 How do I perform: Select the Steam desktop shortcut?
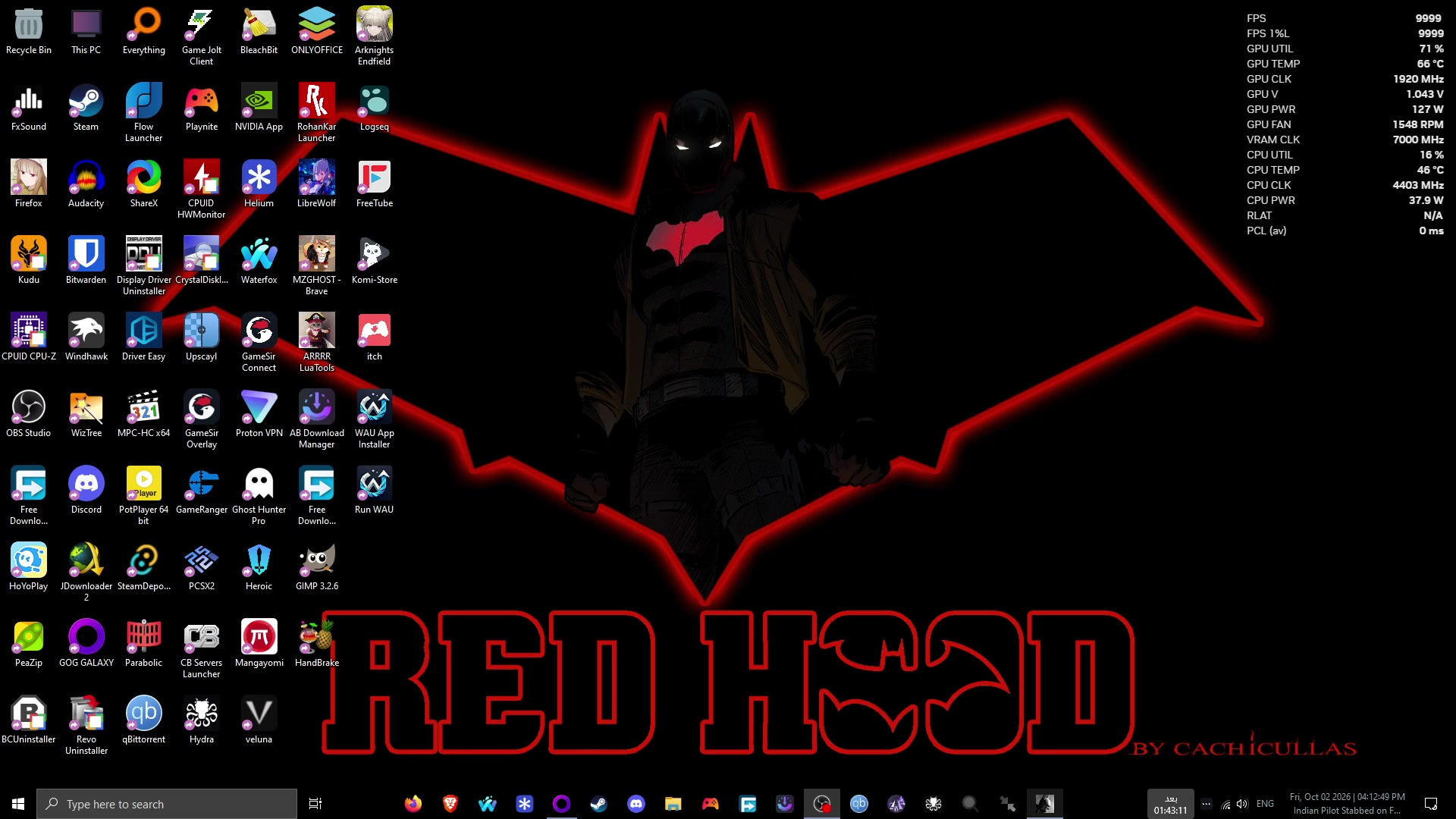coord(86,108)
